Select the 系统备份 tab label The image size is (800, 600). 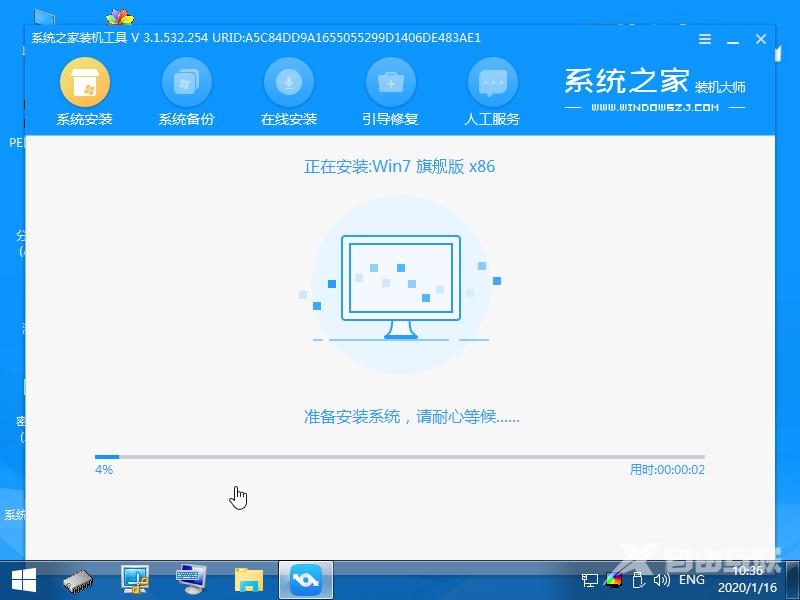[186, 119]
